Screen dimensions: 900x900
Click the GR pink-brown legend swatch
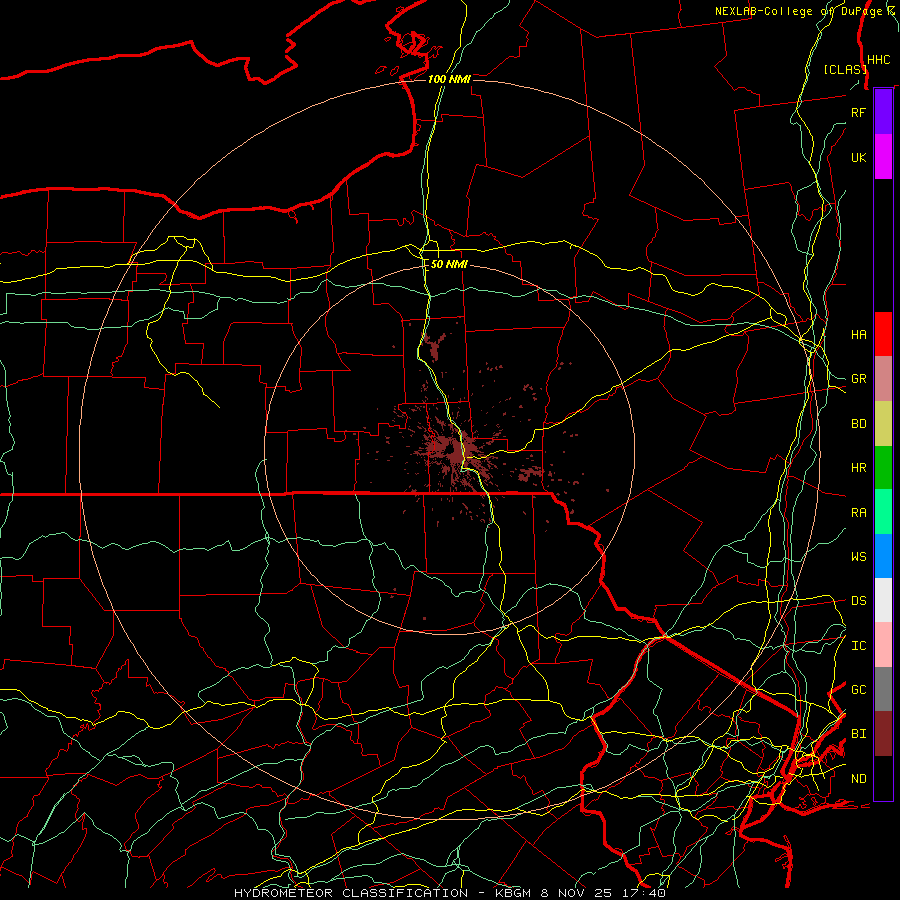(x=883, y=378)
